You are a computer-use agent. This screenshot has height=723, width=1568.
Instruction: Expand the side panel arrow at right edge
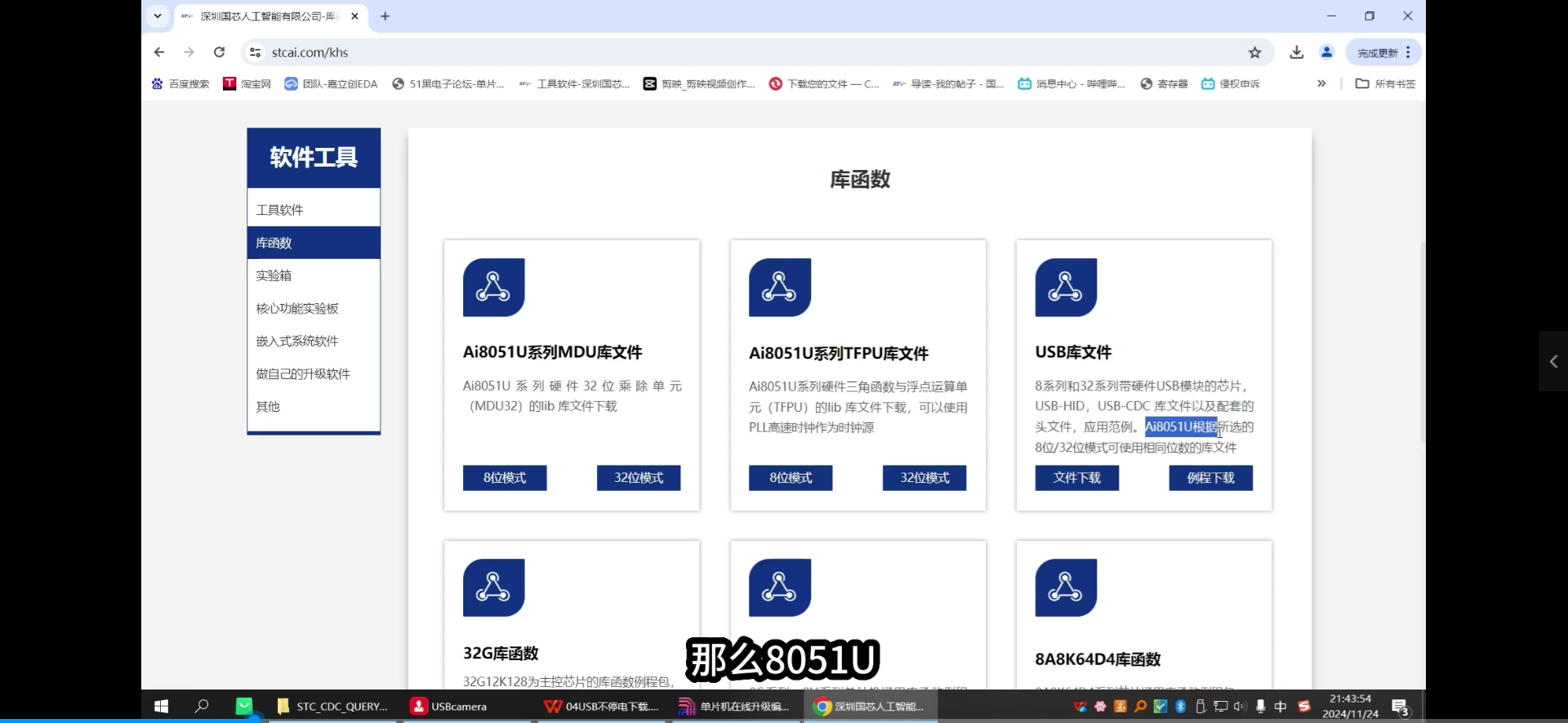point(1553,361)
